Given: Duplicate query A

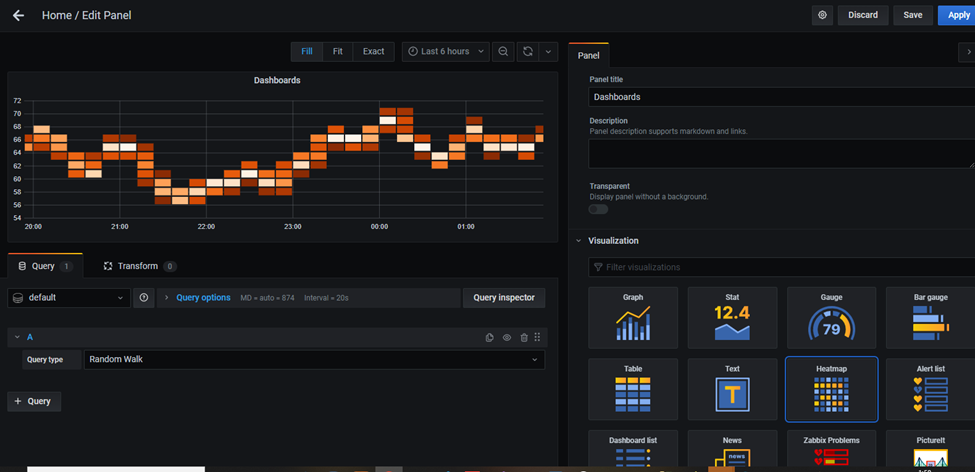Looking at the screenshot, I should pyautogui.click(x=489, y=338).
